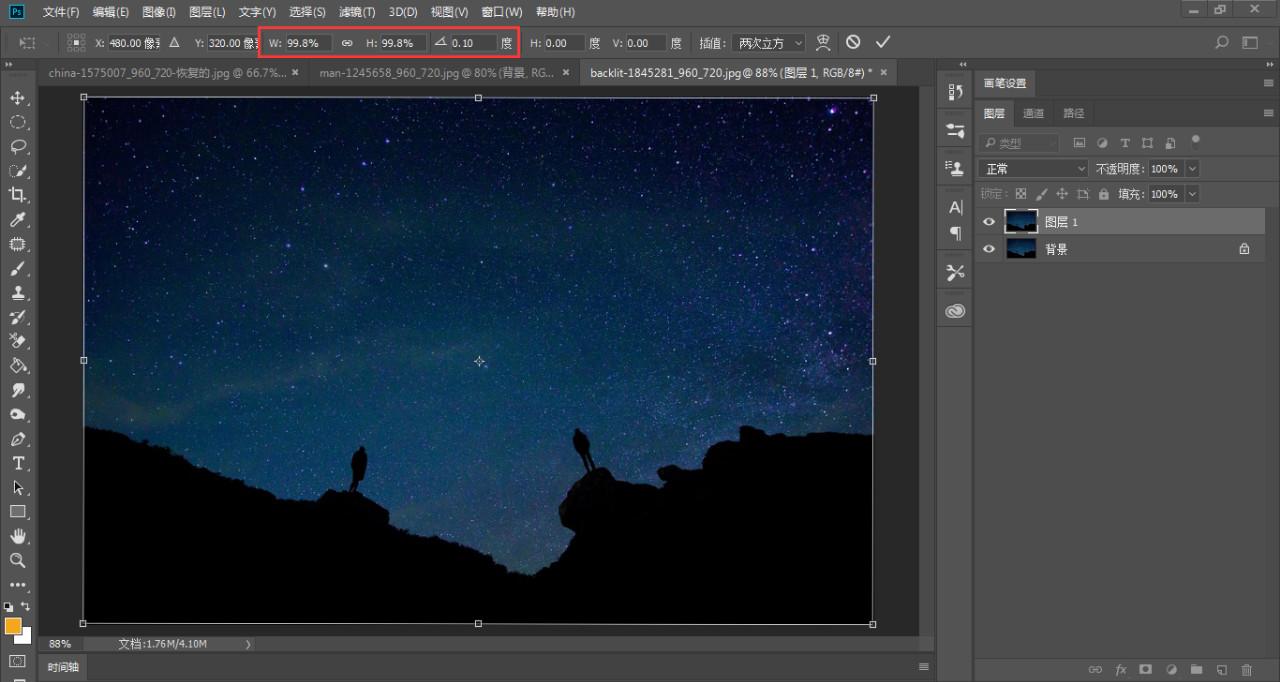Select the Move tool
Image resolution: width=1280 pixels, height=682 pixels.
tap(17, 98)
